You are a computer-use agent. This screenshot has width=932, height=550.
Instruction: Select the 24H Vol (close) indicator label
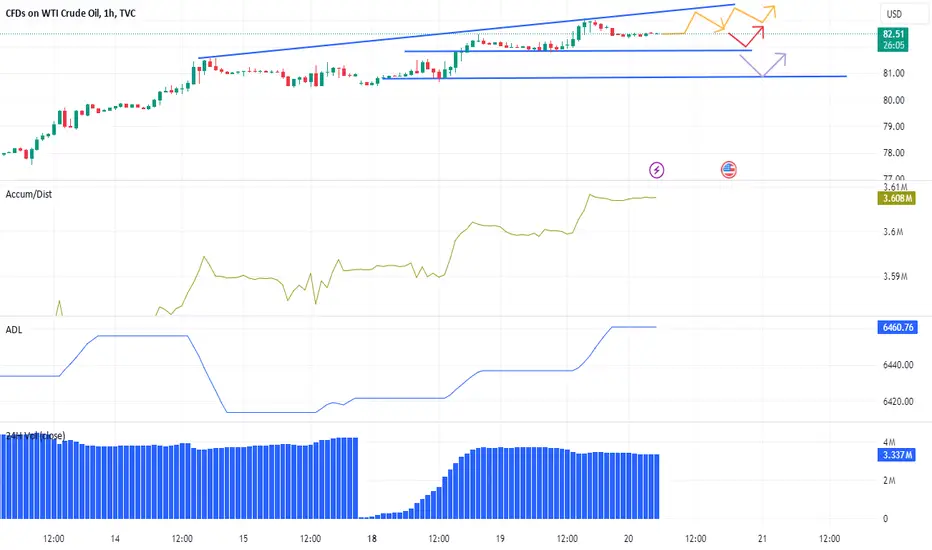(35, 436)
